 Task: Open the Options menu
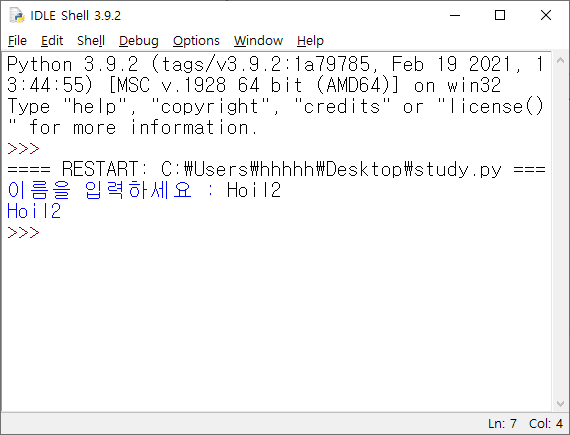click(196, 40)
